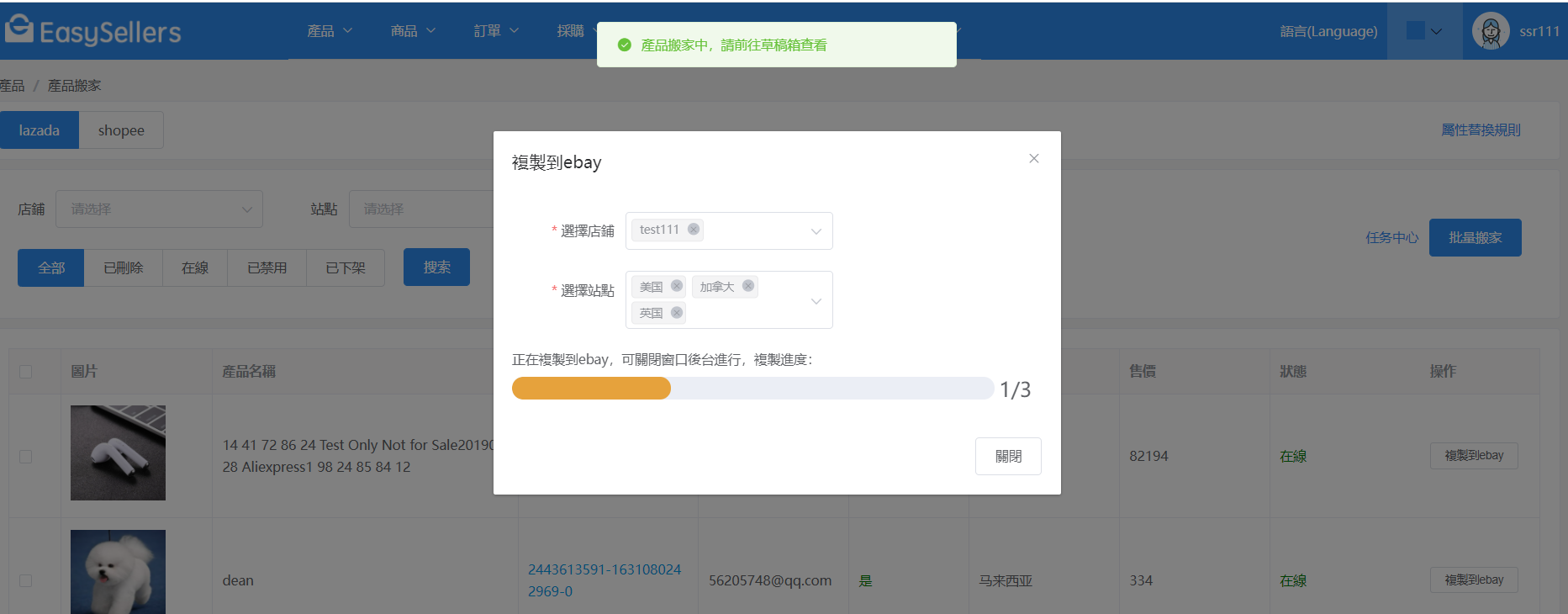The width and height of the screenshot is (1568, 614).
Task: Click 複製到ebay for the dean row
Action: 1474,580
